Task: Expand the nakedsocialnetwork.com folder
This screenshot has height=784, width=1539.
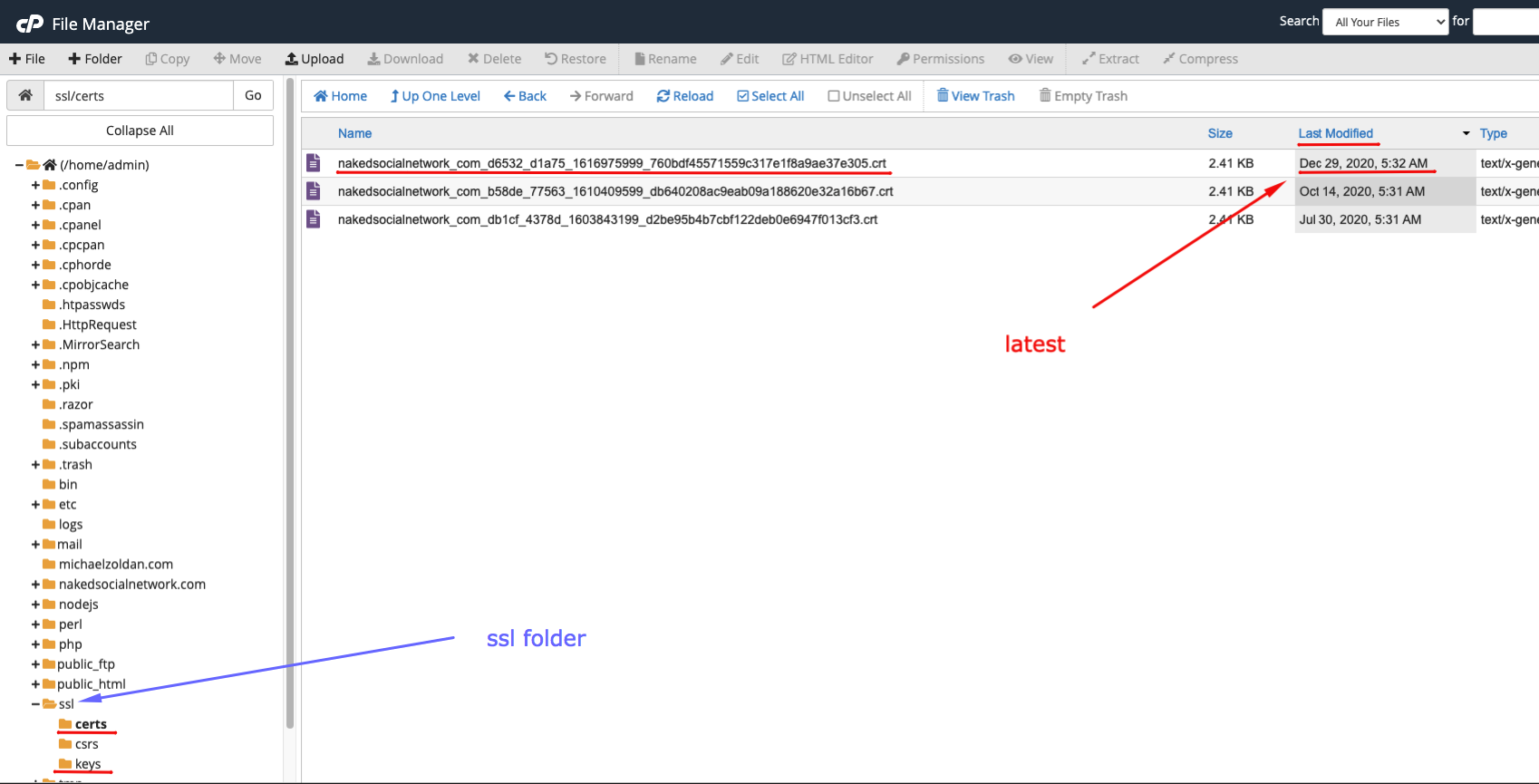Action: point(36,585)
